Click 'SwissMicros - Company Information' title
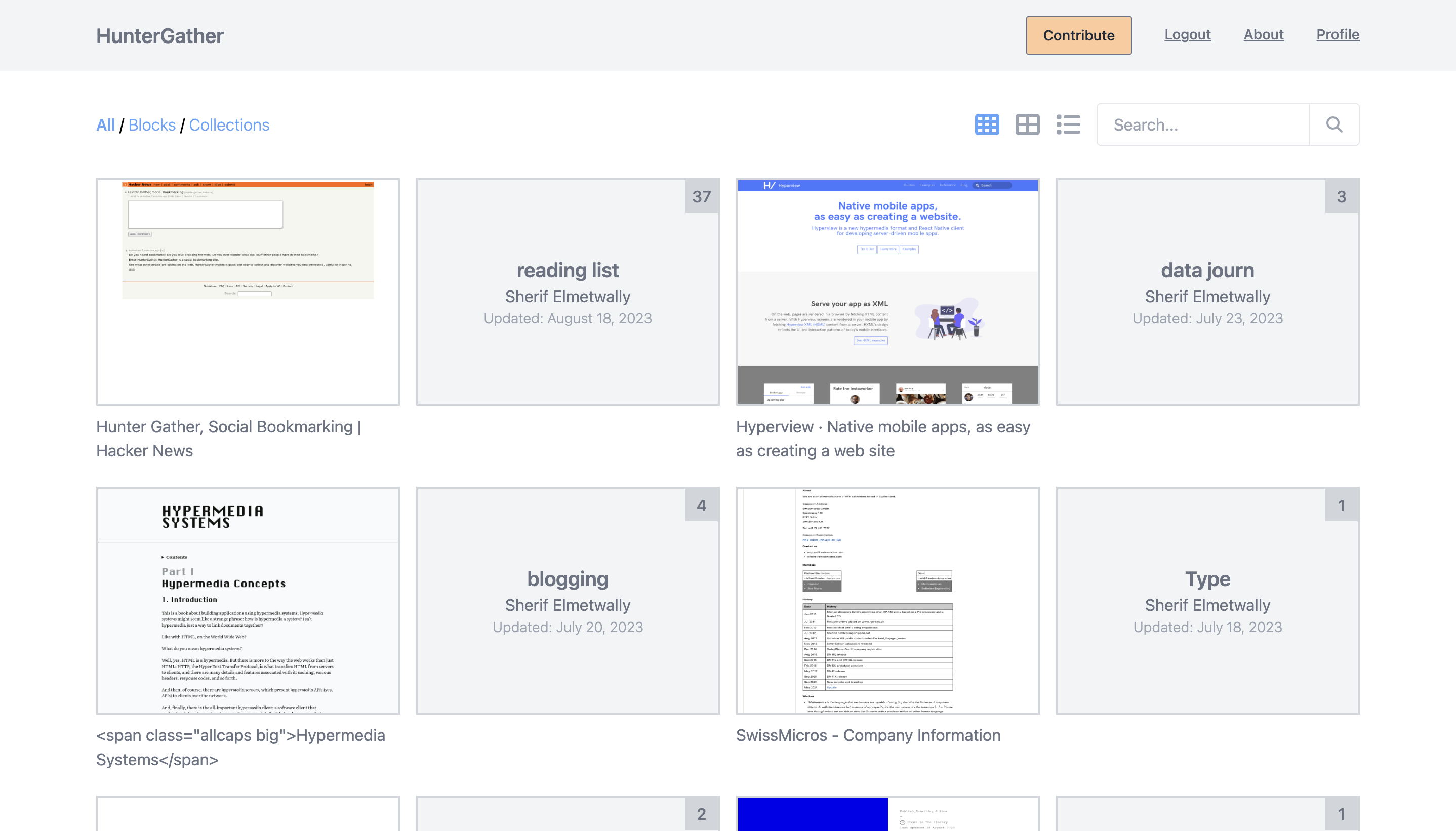 coord(868,735)
